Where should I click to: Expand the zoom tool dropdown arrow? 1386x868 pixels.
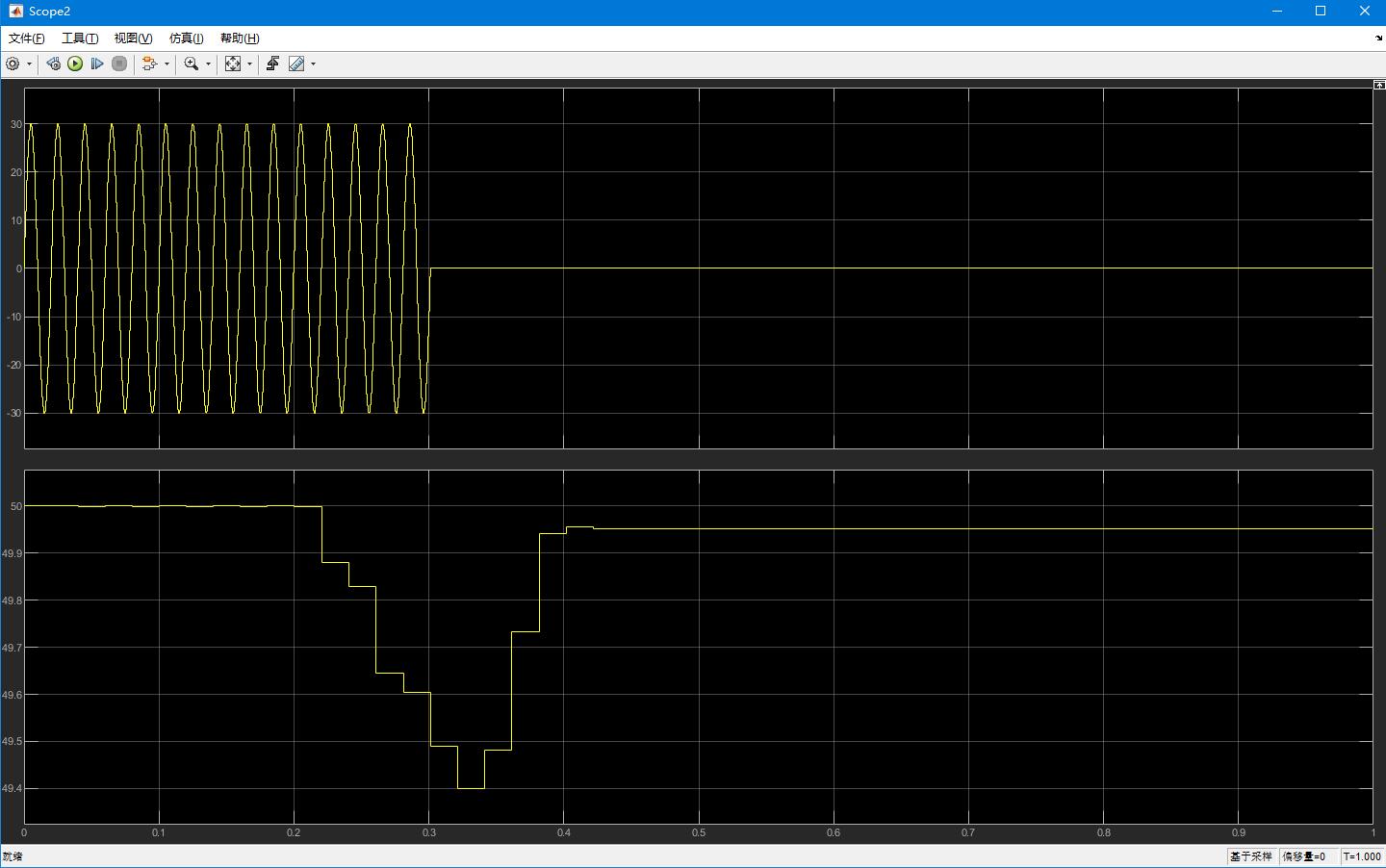click(208, 64)
